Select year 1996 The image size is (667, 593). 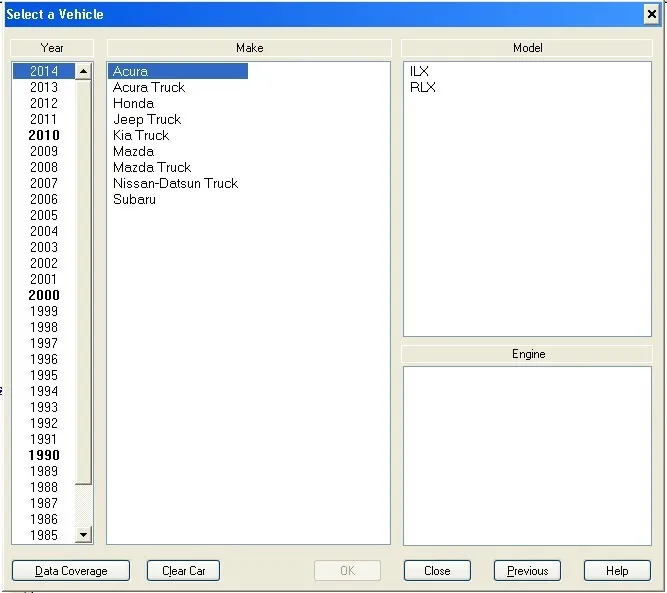click(44, 359)
